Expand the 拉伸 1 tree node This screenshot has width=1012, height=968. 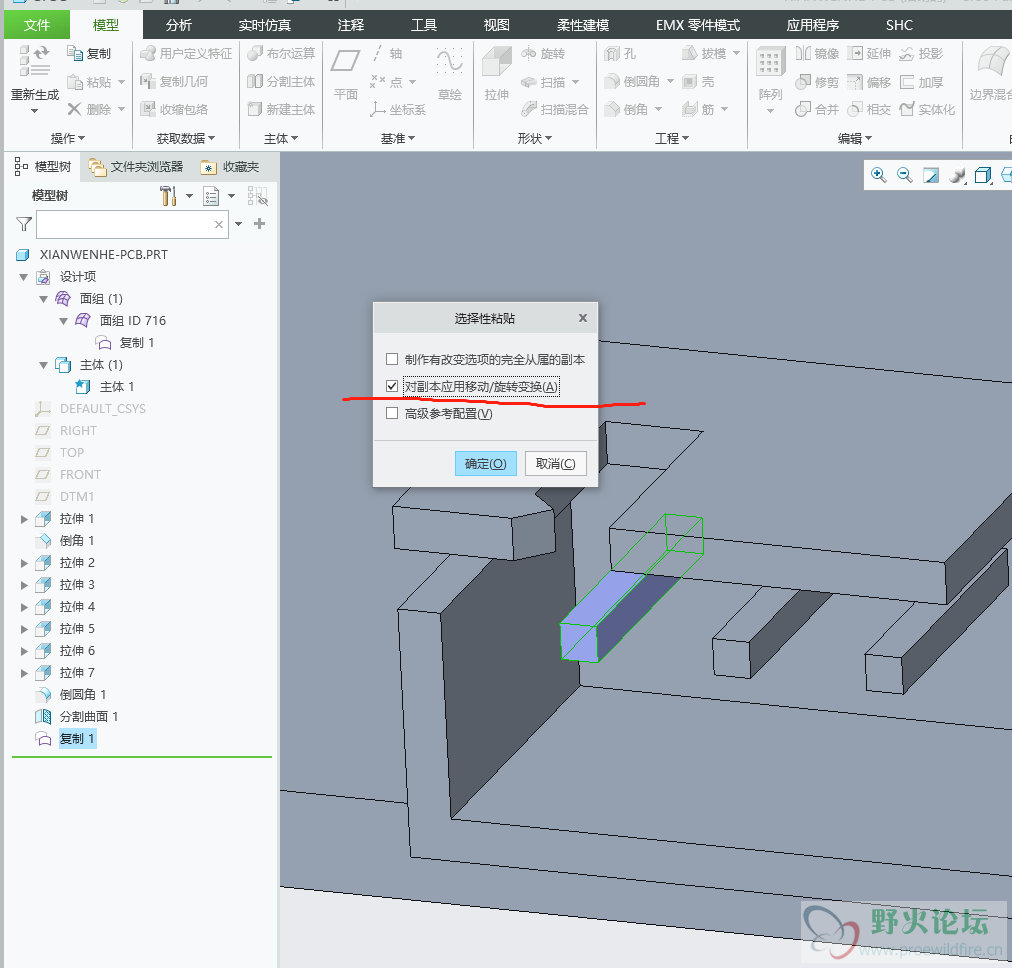click(24, 519)
